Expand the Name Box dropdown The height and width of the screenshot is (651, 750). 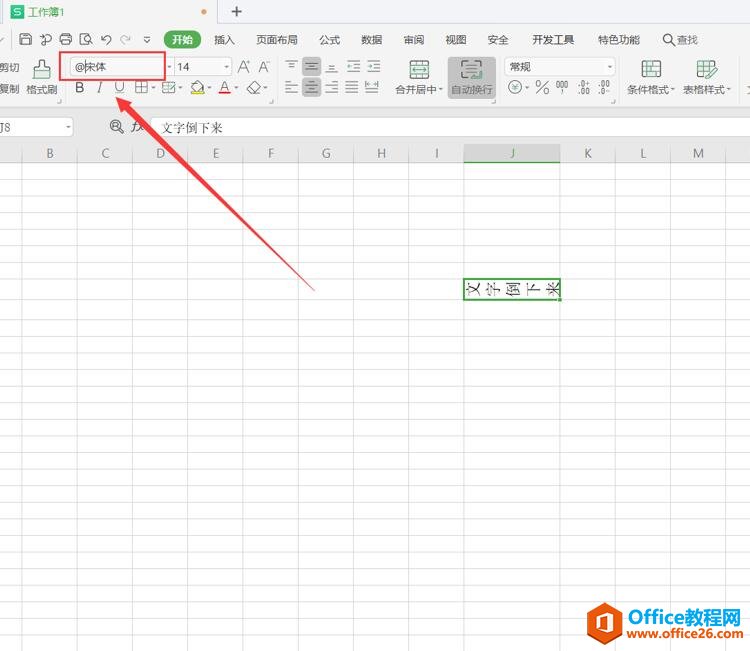pos(68,127)
